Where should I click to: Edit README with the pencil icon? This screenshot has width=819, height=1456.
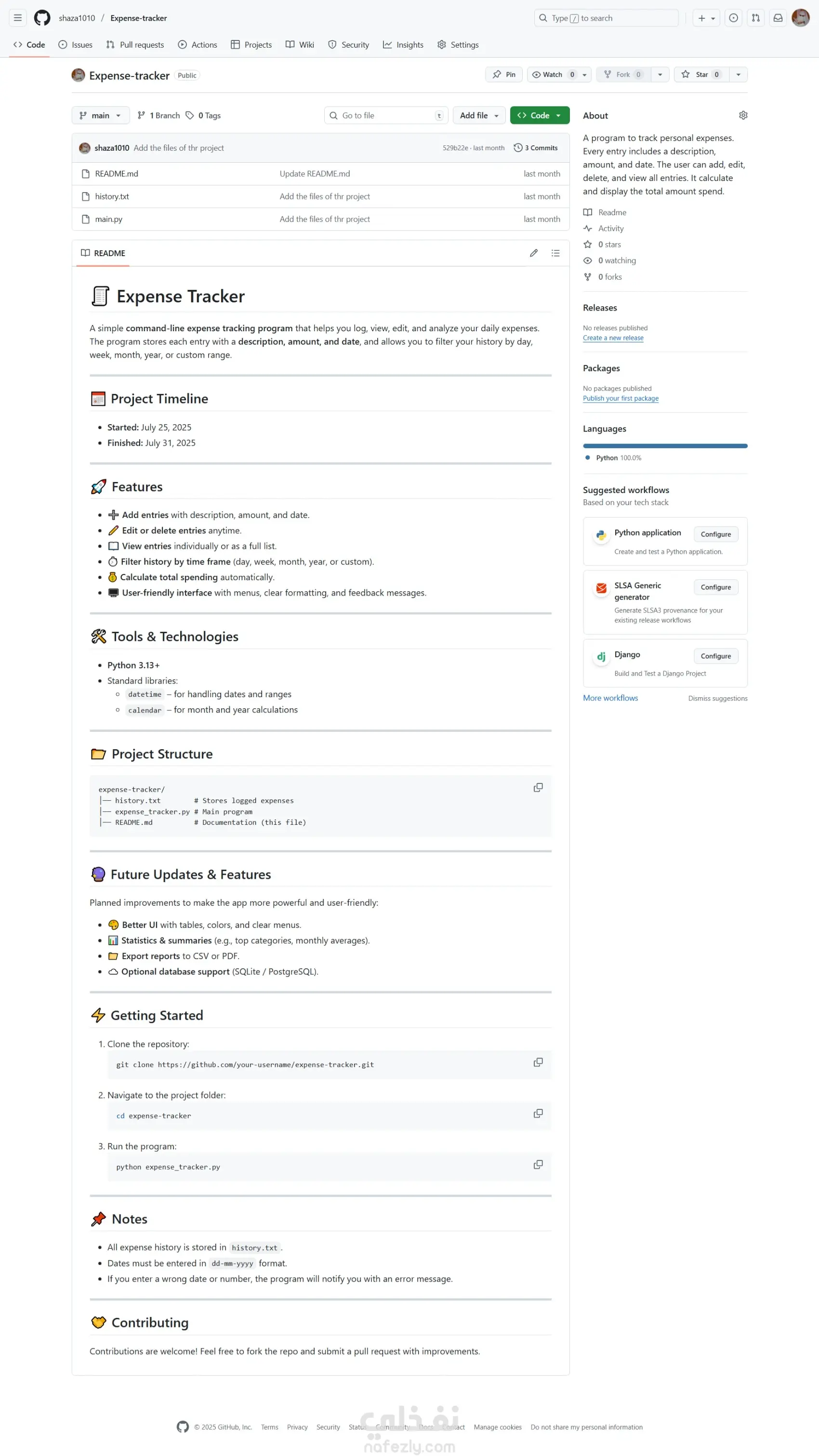(x=533, y=253)
